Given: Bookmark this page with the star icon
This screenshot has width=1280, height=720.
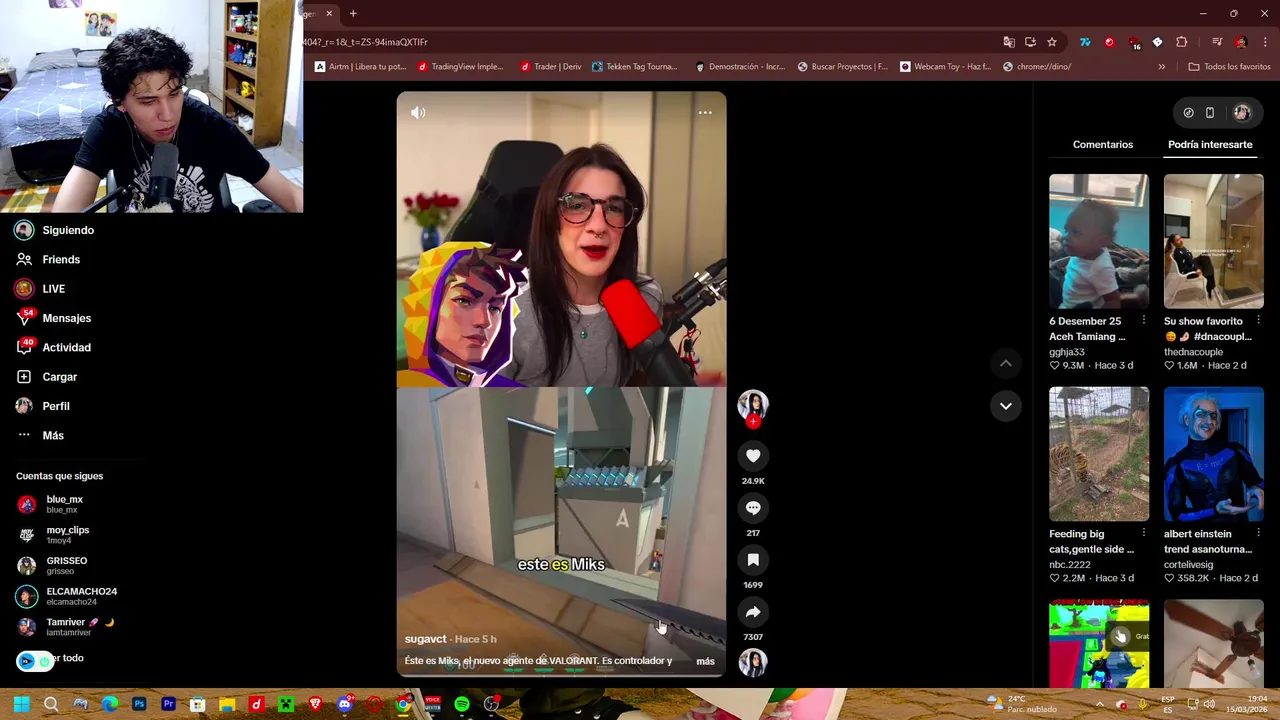Looking at the screenshot, I should click(x=1052, y=42).
